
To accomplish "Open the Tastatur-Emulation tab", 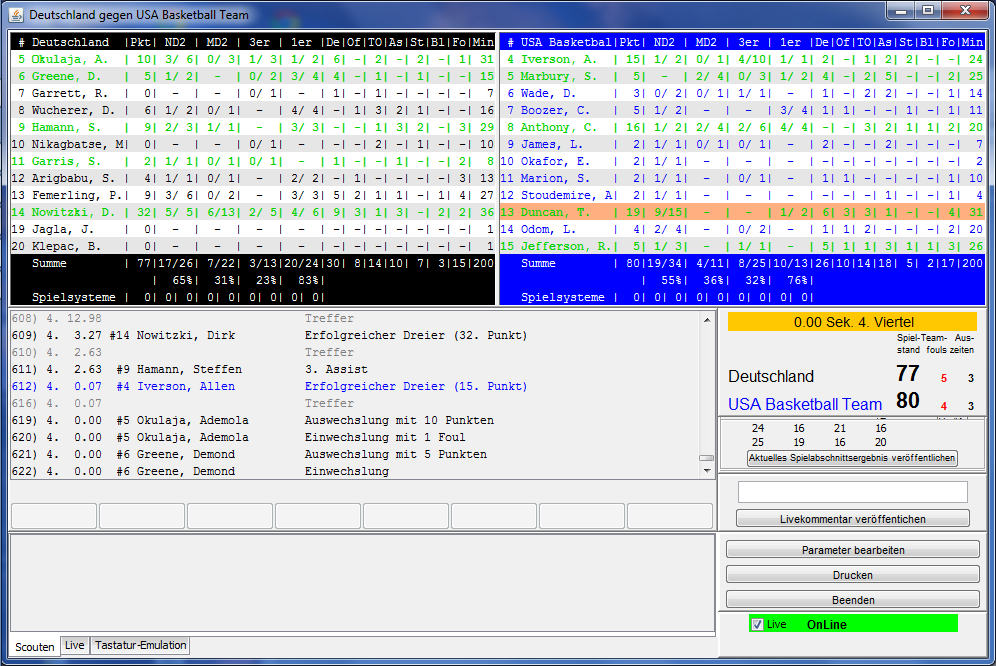I will pyautogui.click(x=140, y=645).
